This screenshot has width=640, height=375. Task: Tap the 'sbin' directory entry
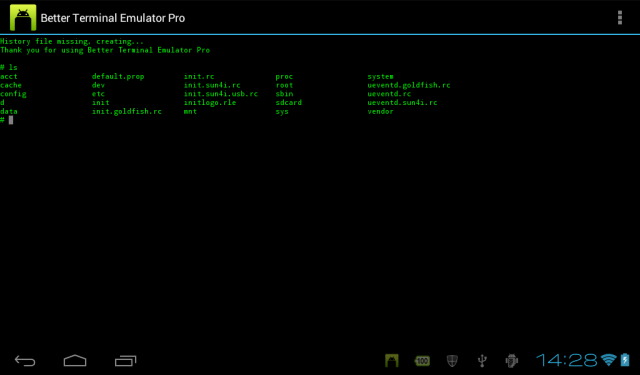pyautogui.click(x=284, y=94)
